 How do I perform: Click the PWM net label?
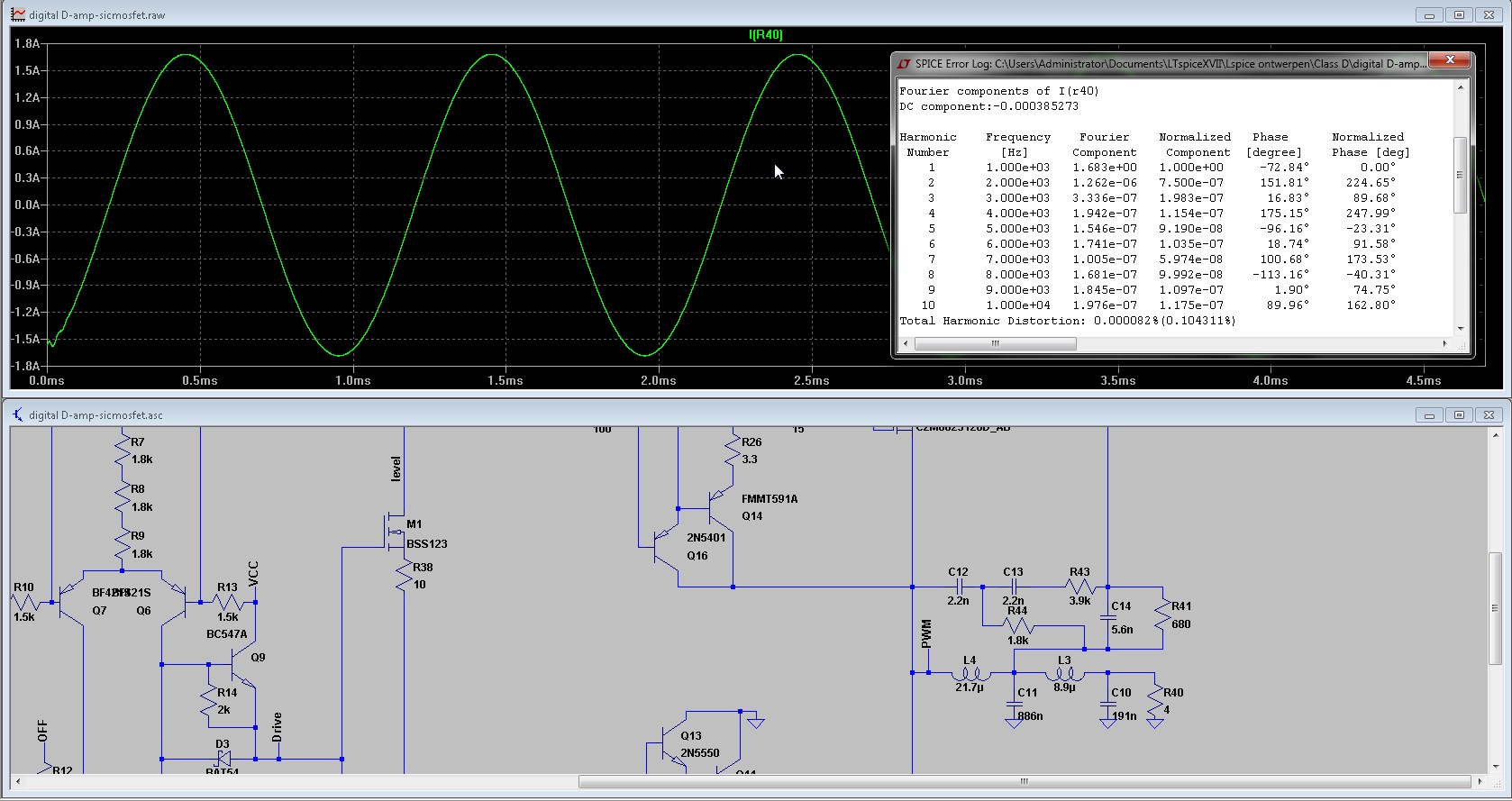coord(926,634)
